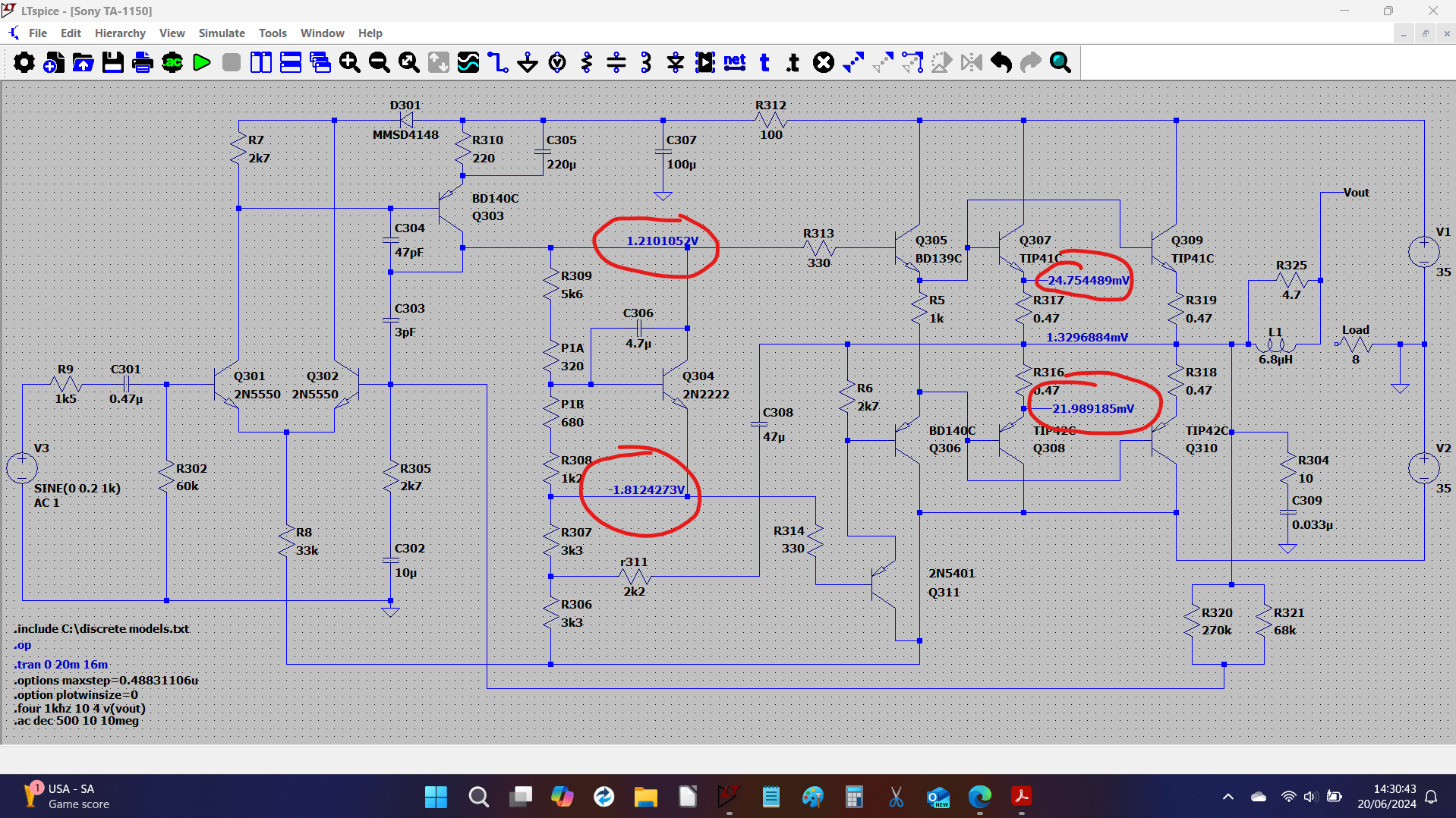Select the Place Diode tool
This screenshot has width=1456, height=818.
[x=676, y=62]
